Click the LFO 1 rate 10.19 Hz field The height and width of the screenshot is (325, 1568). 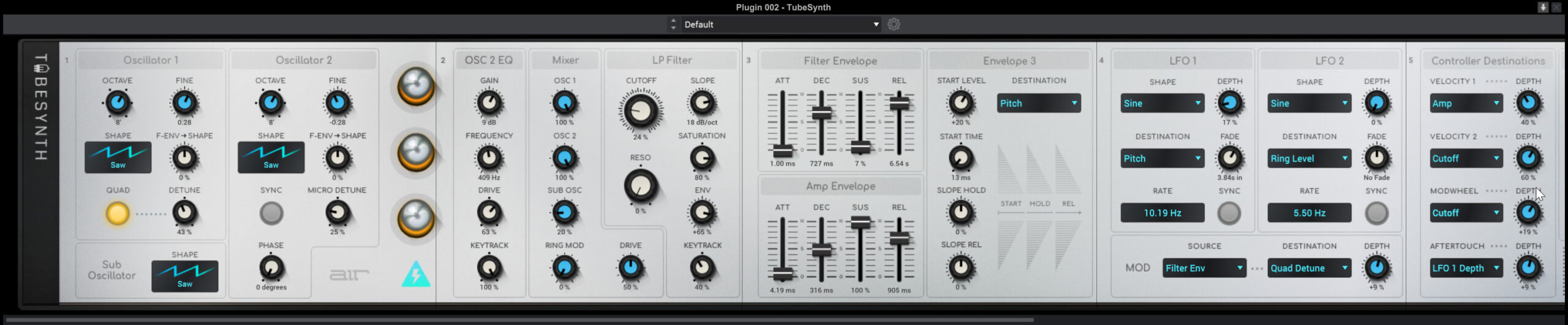1163,213
